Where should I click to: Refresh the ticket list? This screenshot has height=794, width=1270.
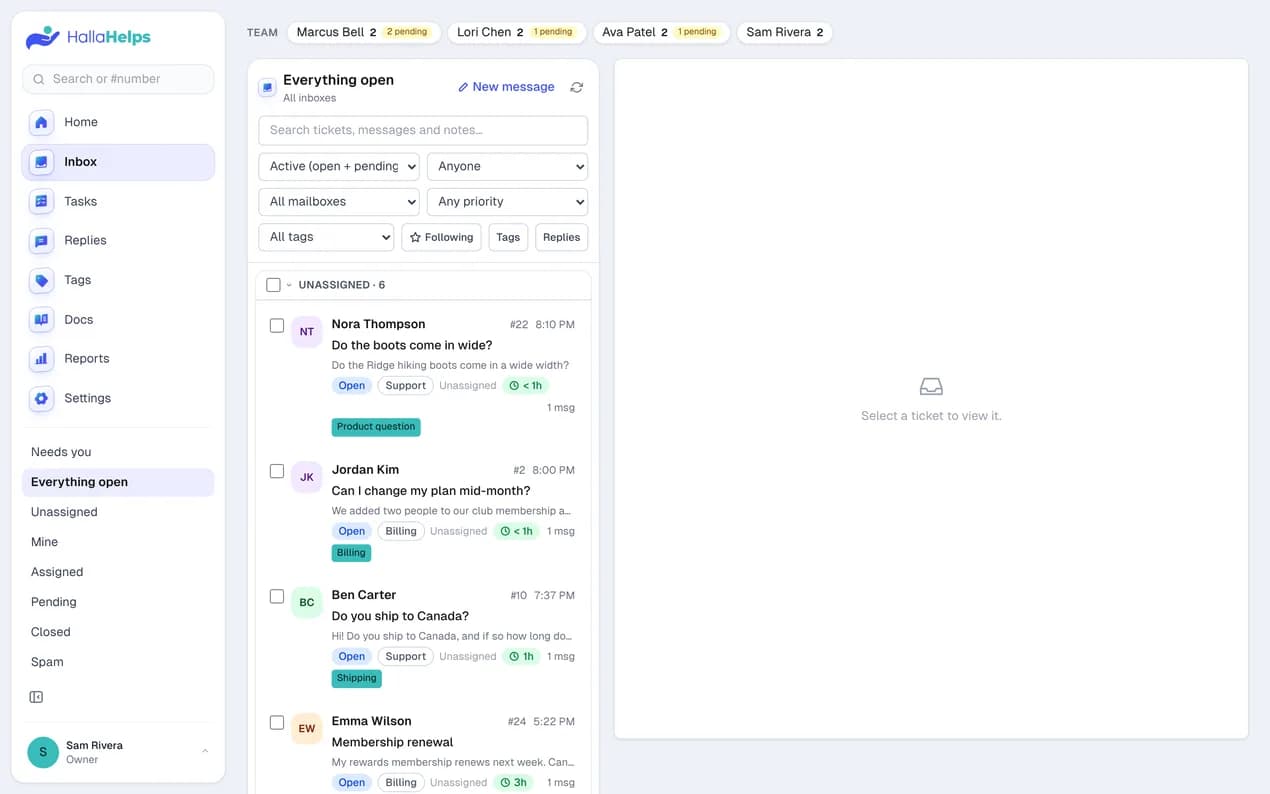click(x=577, y=87)
